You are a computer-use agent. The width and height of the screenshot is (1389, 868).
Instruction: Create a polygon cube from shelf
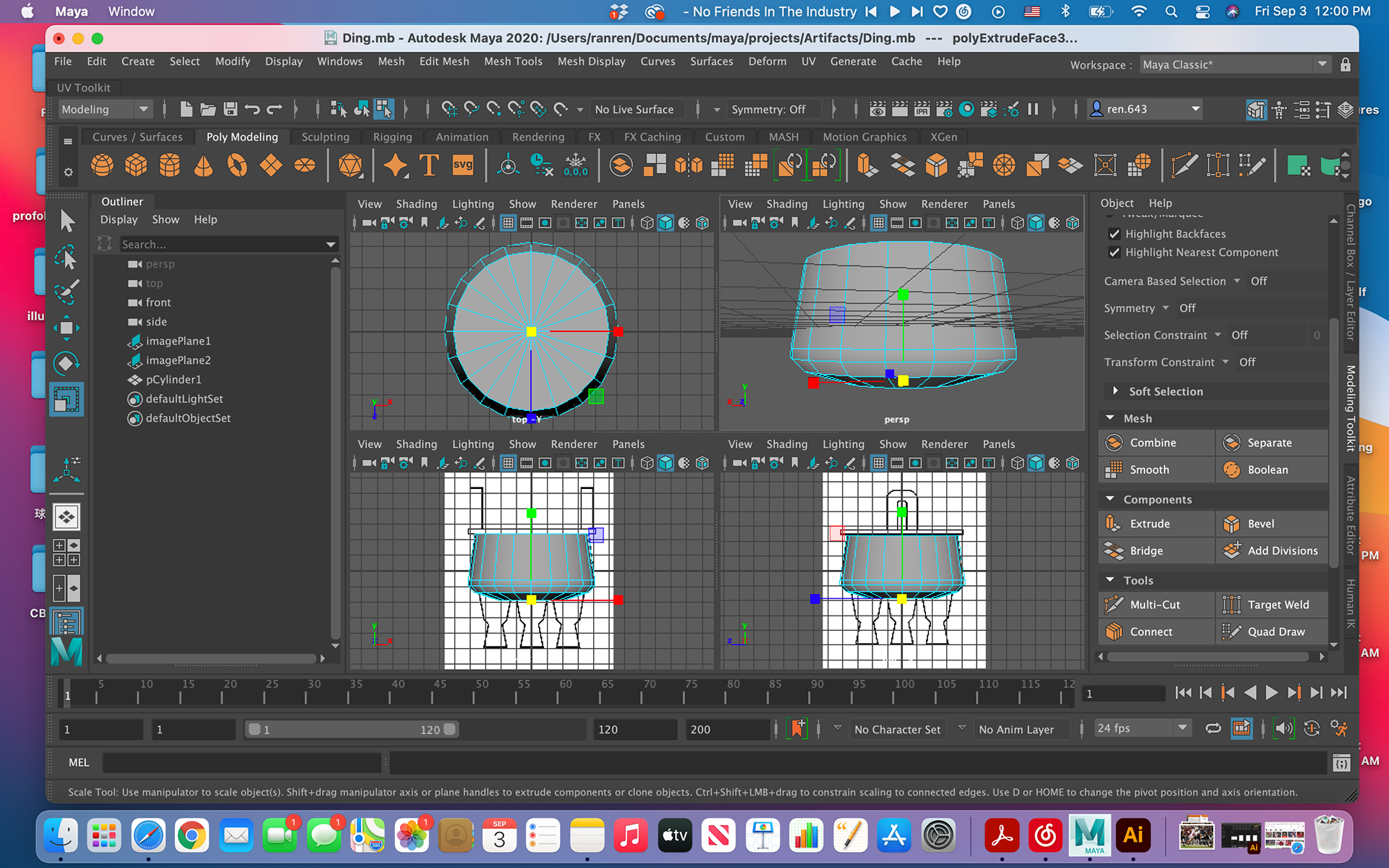(x=136, y=166)
